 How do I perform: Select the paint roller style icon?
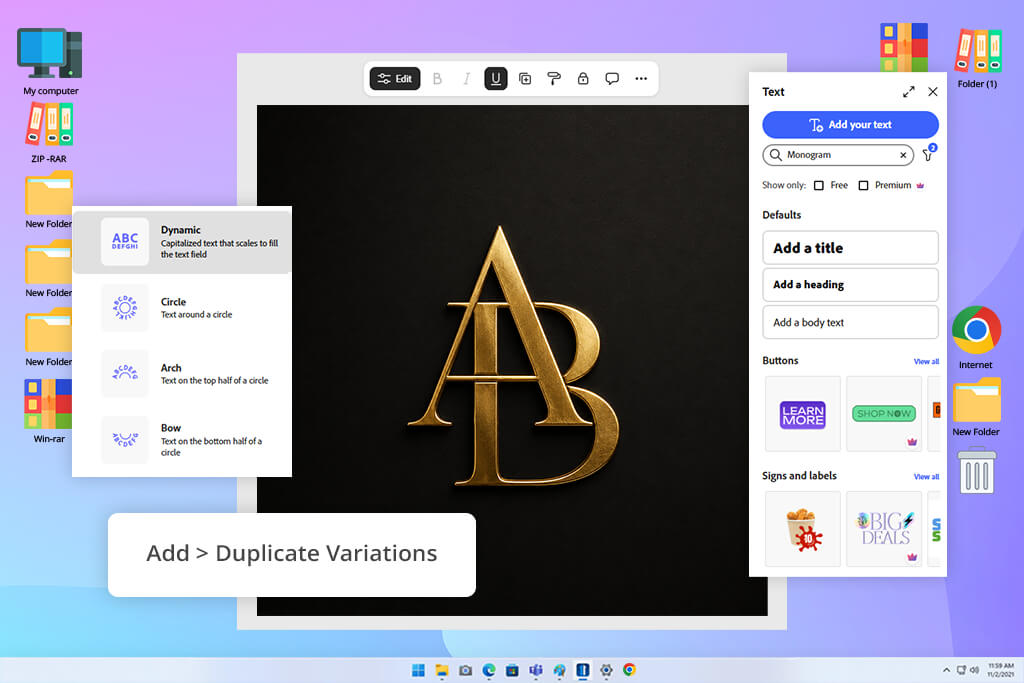(554, 79)
